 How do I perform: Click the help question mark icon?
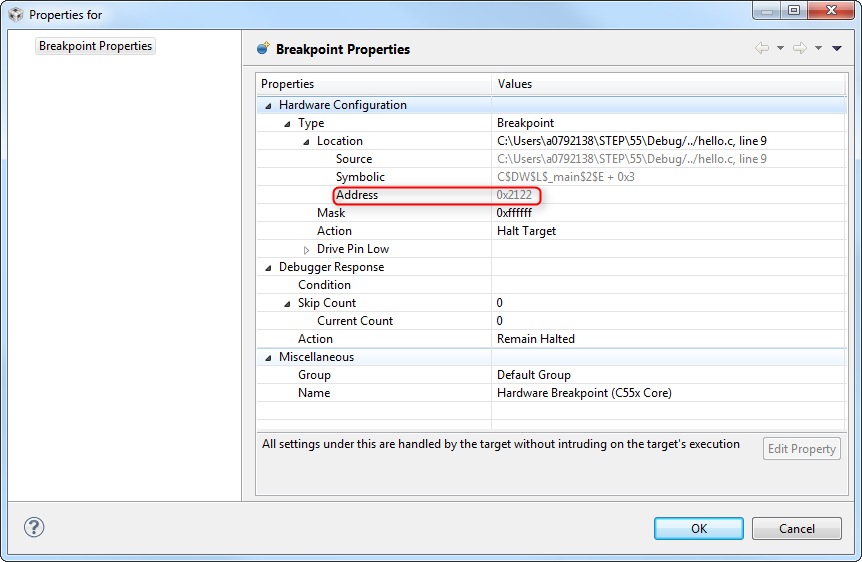pyautogui.click(x=34, y=527)
